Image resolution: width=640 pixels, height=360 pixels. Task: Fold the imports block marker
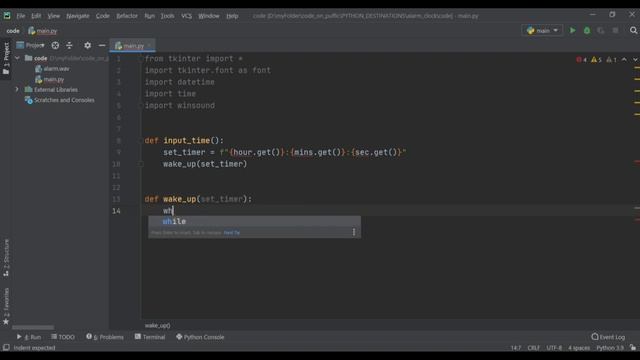click(140, 59)
